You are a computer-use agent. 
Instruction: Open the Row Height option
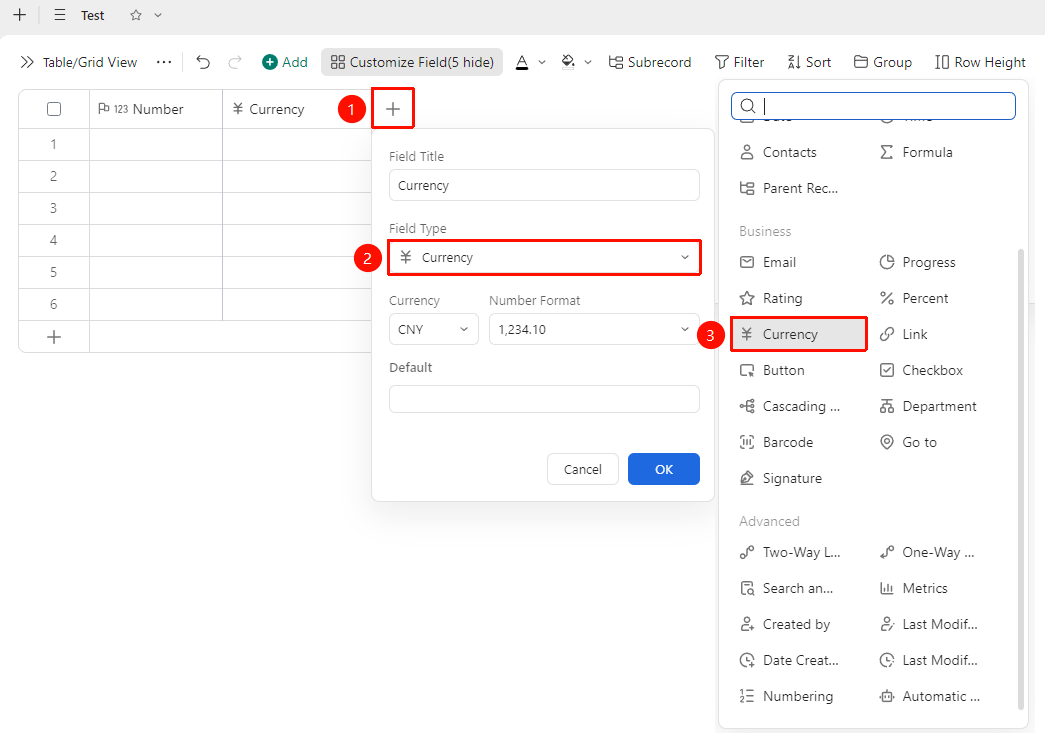tap(980, 62)
